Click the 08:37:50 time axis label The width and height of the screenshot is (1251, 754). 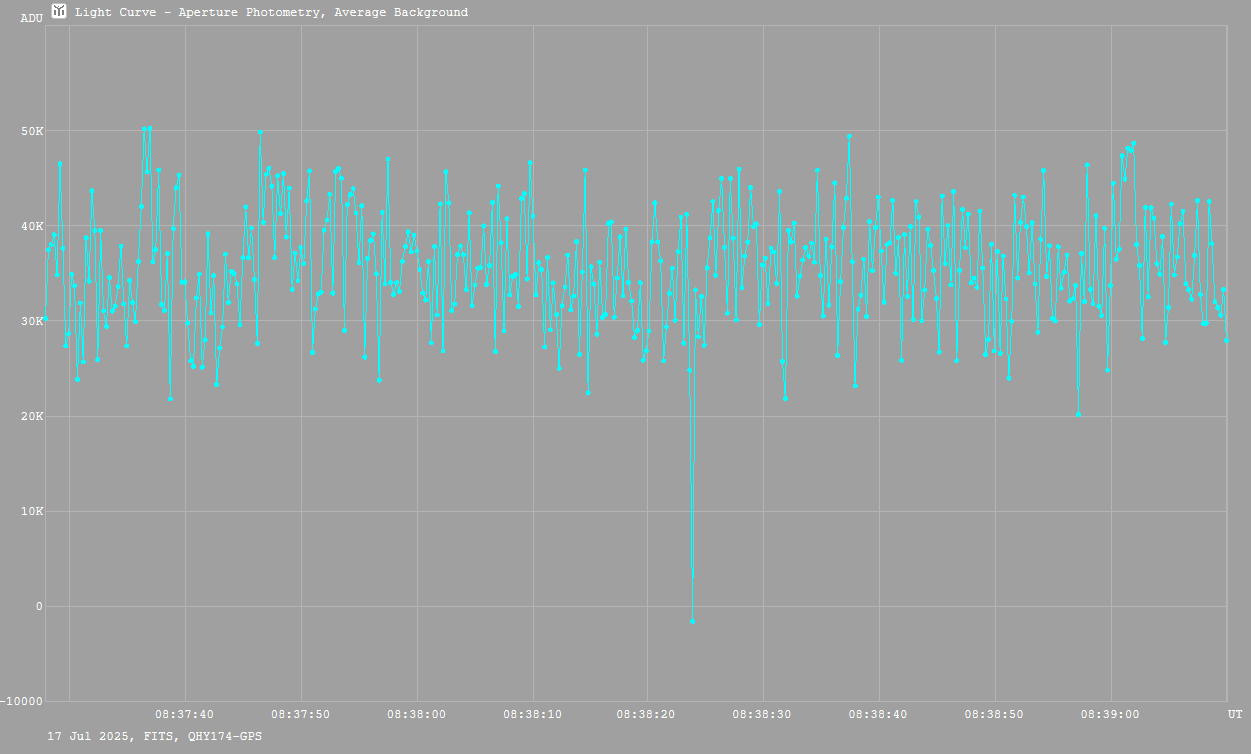(x=301, y=714)
